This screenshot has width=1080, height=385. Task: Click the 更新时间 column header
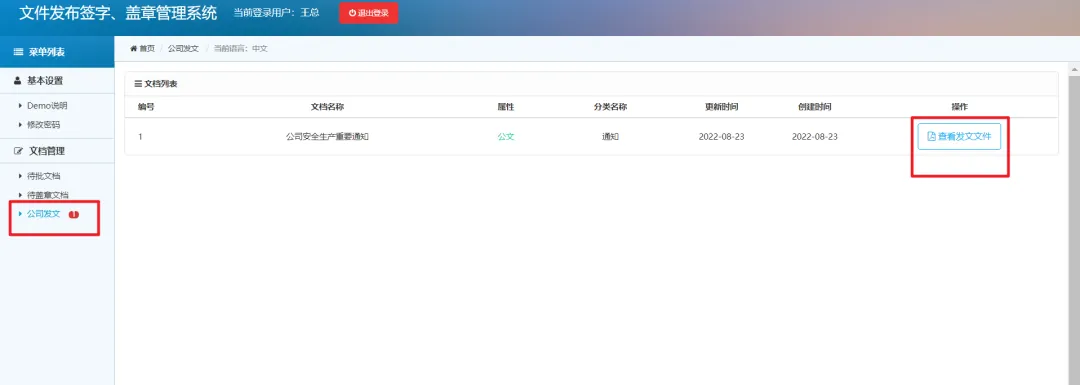click(722, 107)
